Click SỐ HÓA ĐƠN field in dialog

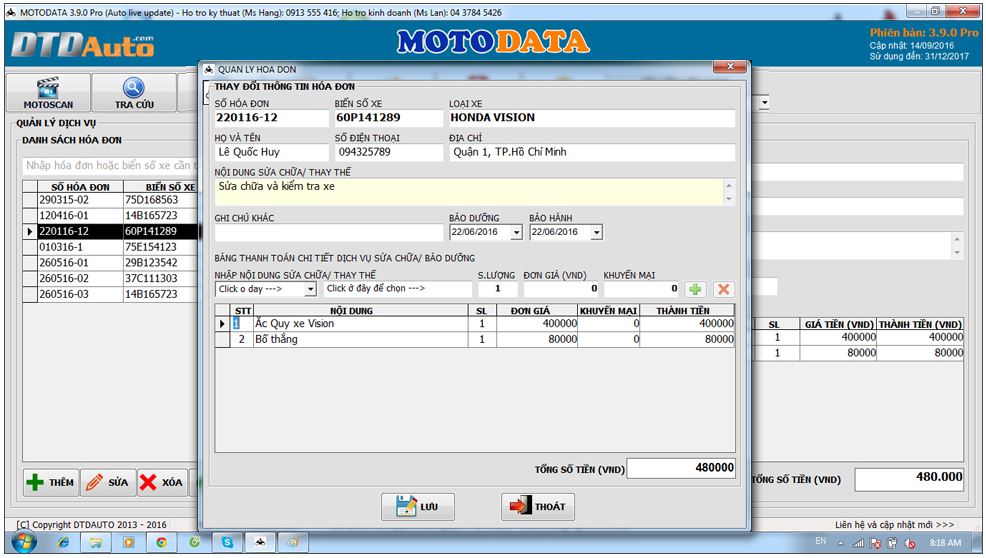pos(271,118)
